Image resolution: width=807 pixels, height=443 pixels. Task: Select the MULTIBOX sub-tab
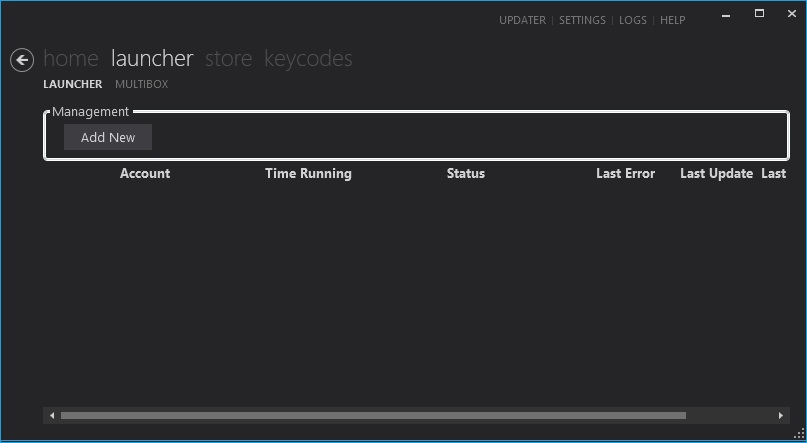tap(141, 84)
